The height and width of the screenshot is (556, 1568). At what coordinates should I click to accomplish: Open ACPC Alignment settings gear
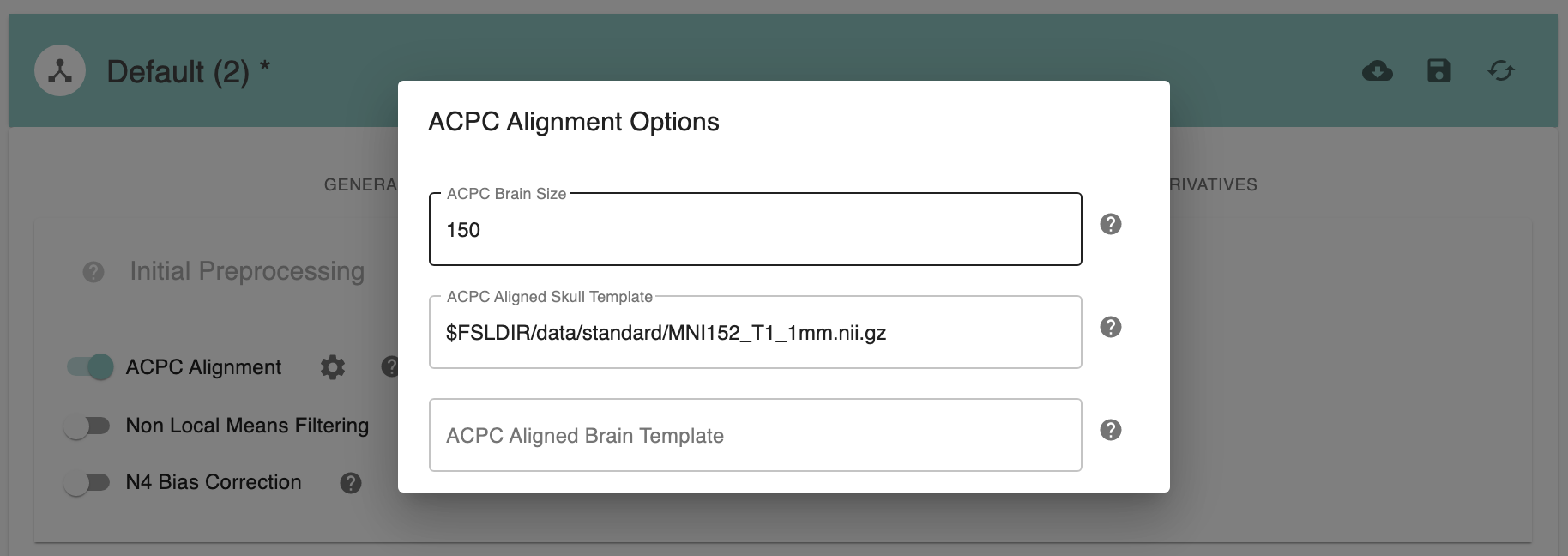[x=333, y=367]
